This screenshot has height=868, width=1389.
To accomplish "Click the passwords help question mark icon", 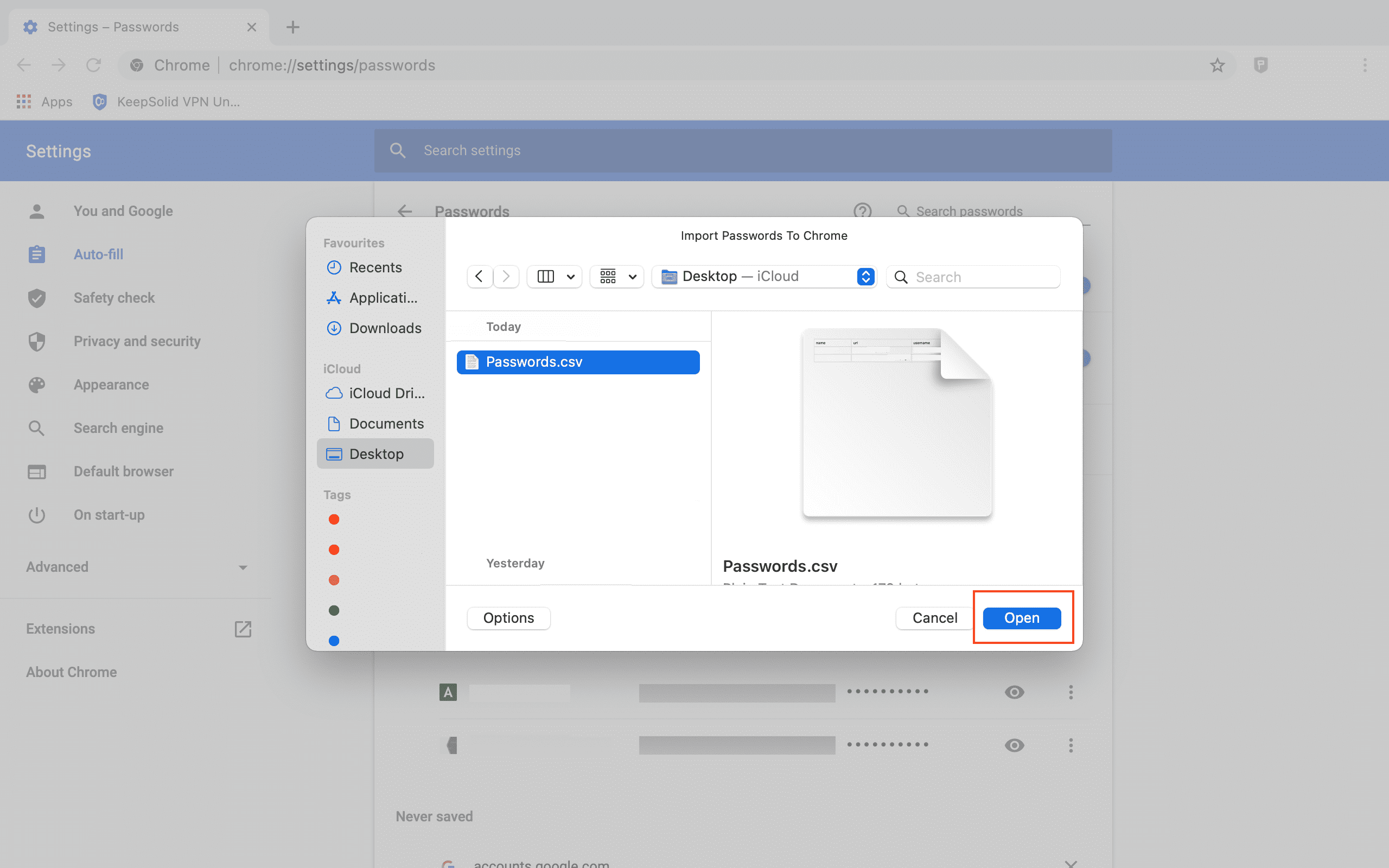I will pyautogui.click(x=862, y=211).
